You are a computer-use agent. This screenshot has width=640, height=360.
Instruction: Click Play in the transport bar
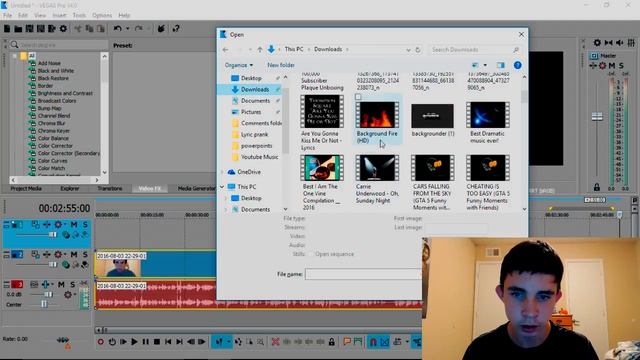[134, 342]
